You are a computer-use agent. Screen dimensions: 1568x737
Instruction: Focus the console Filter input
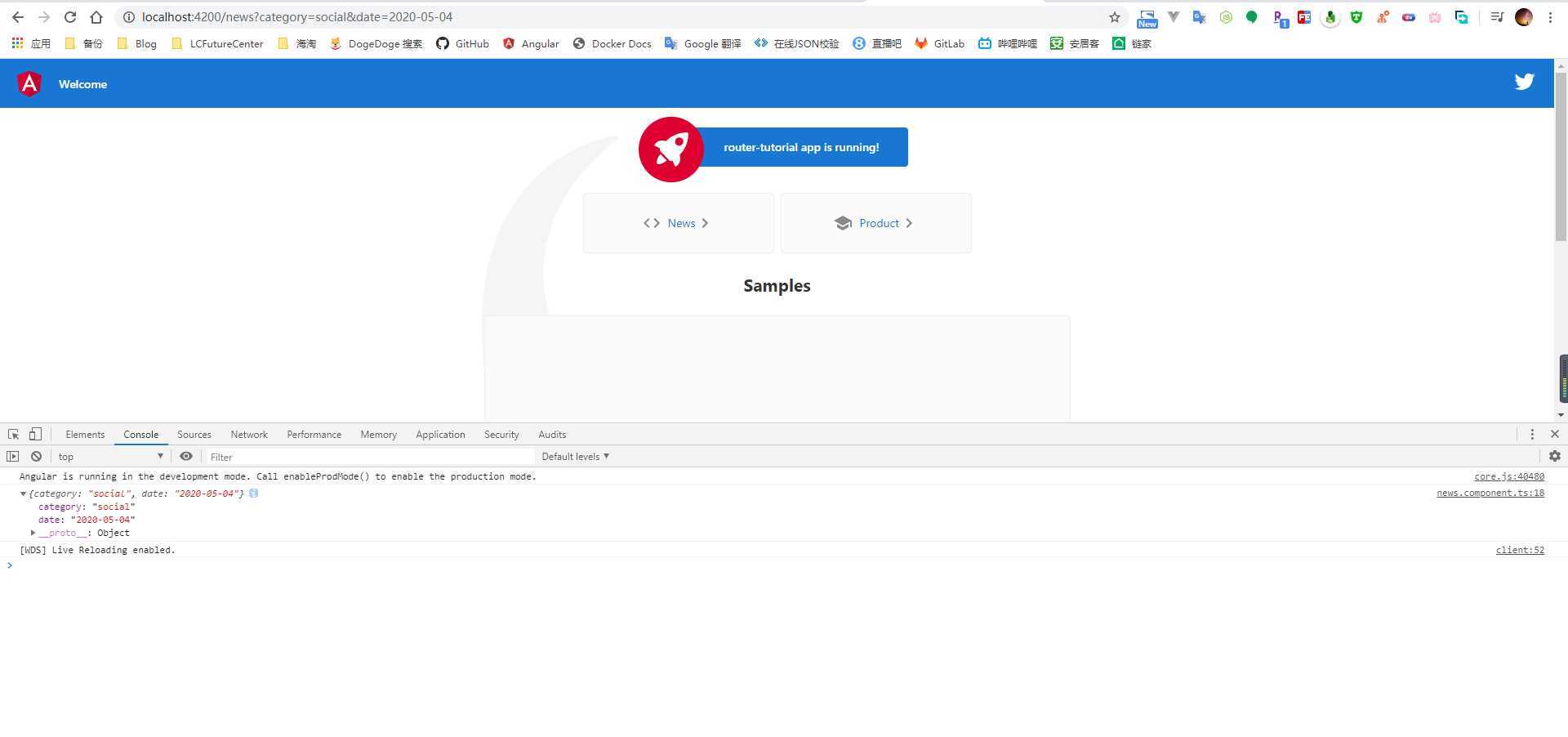(x=369, y=457)
